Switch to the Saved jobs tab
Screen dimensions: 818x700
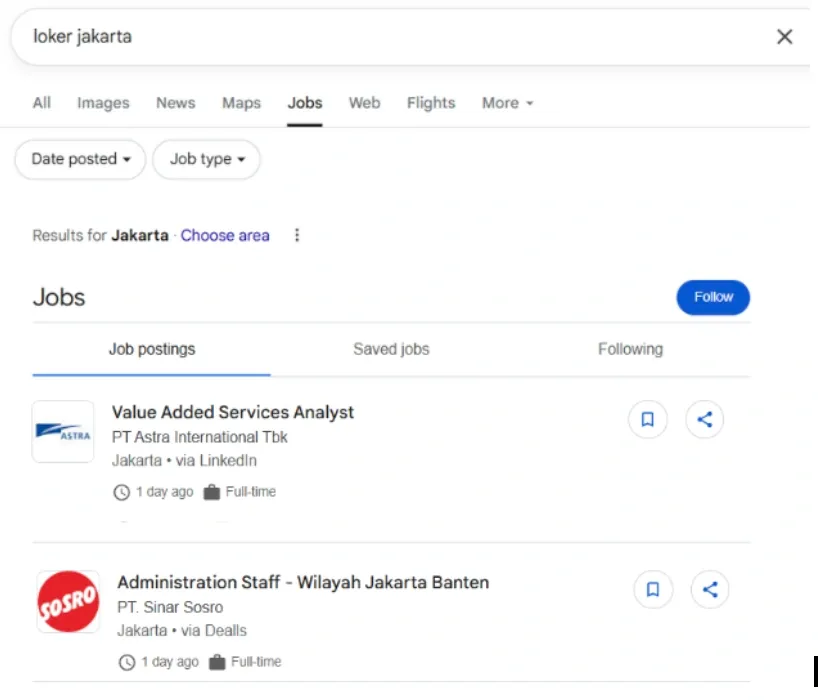coord(391,349)
